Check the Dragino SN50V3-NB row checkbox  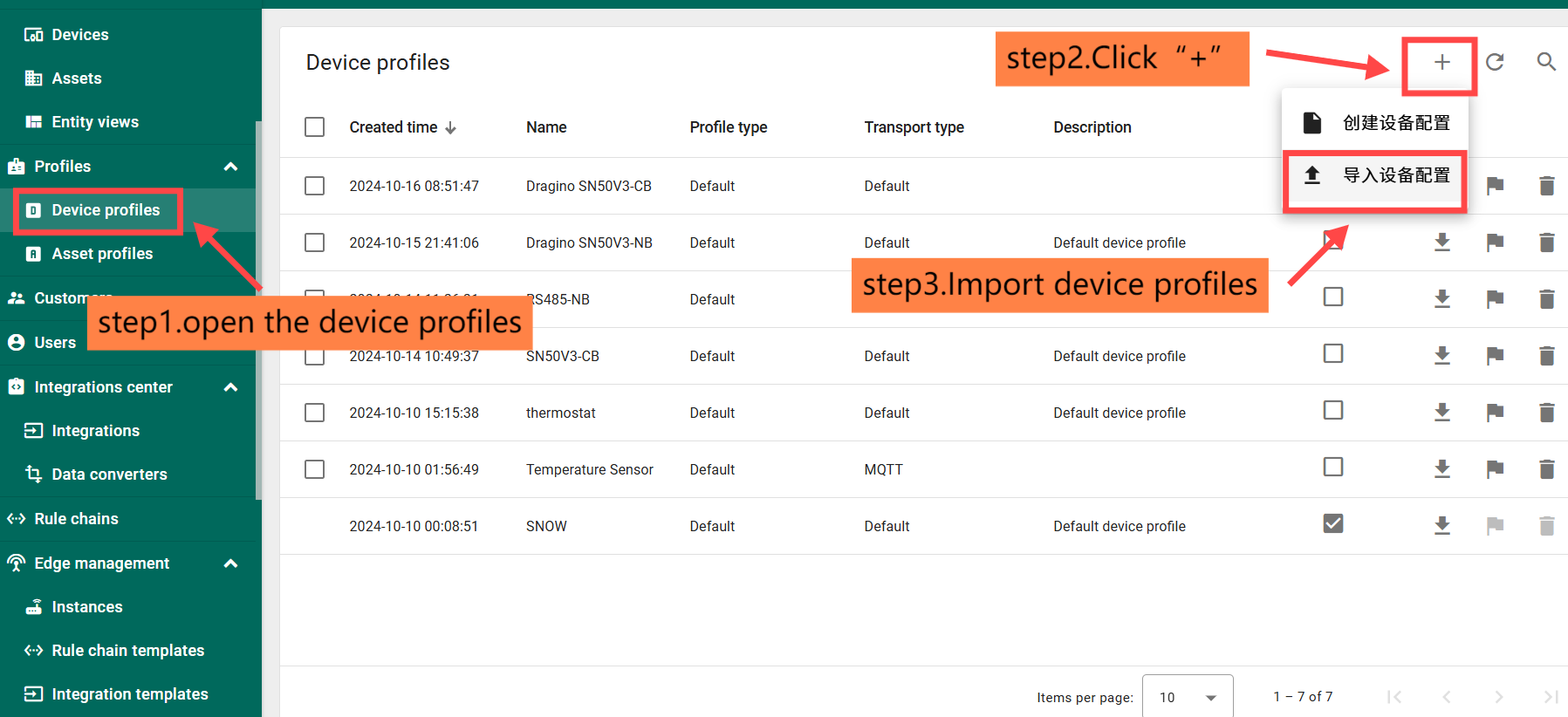click(x=315, y=242)
